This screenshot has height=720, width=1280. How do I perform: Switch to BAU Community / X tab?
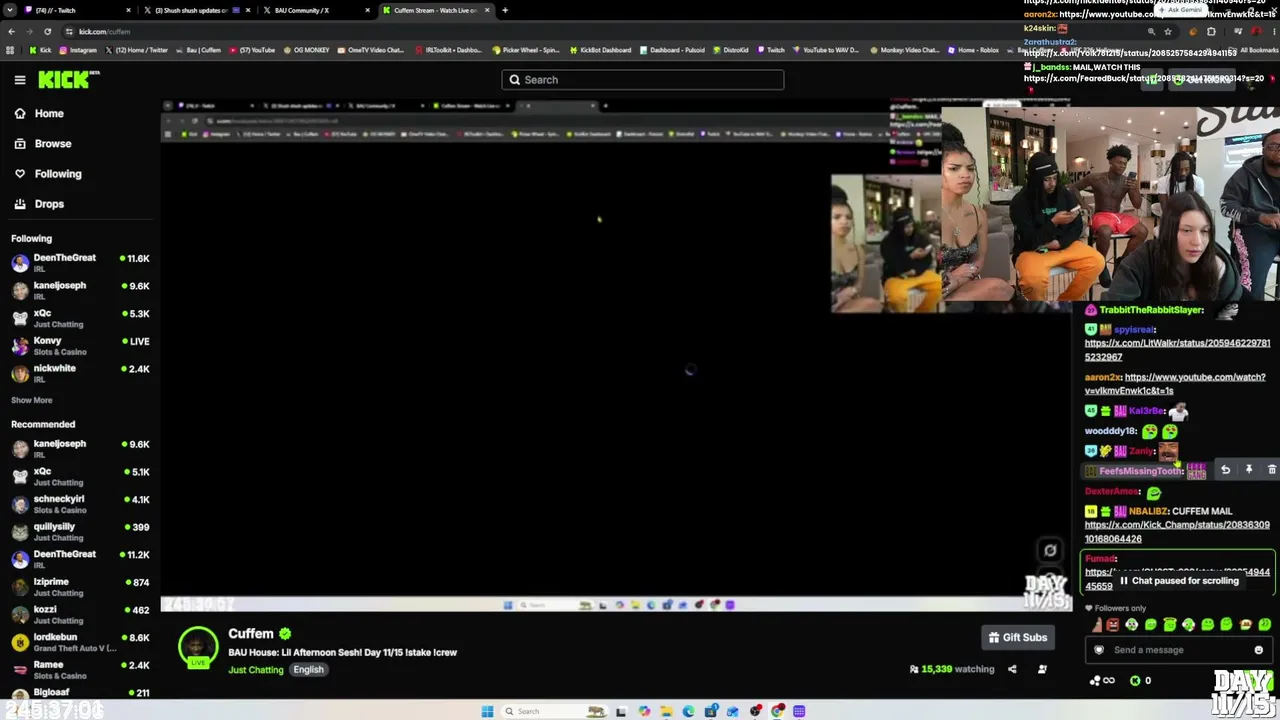point(315,10)
